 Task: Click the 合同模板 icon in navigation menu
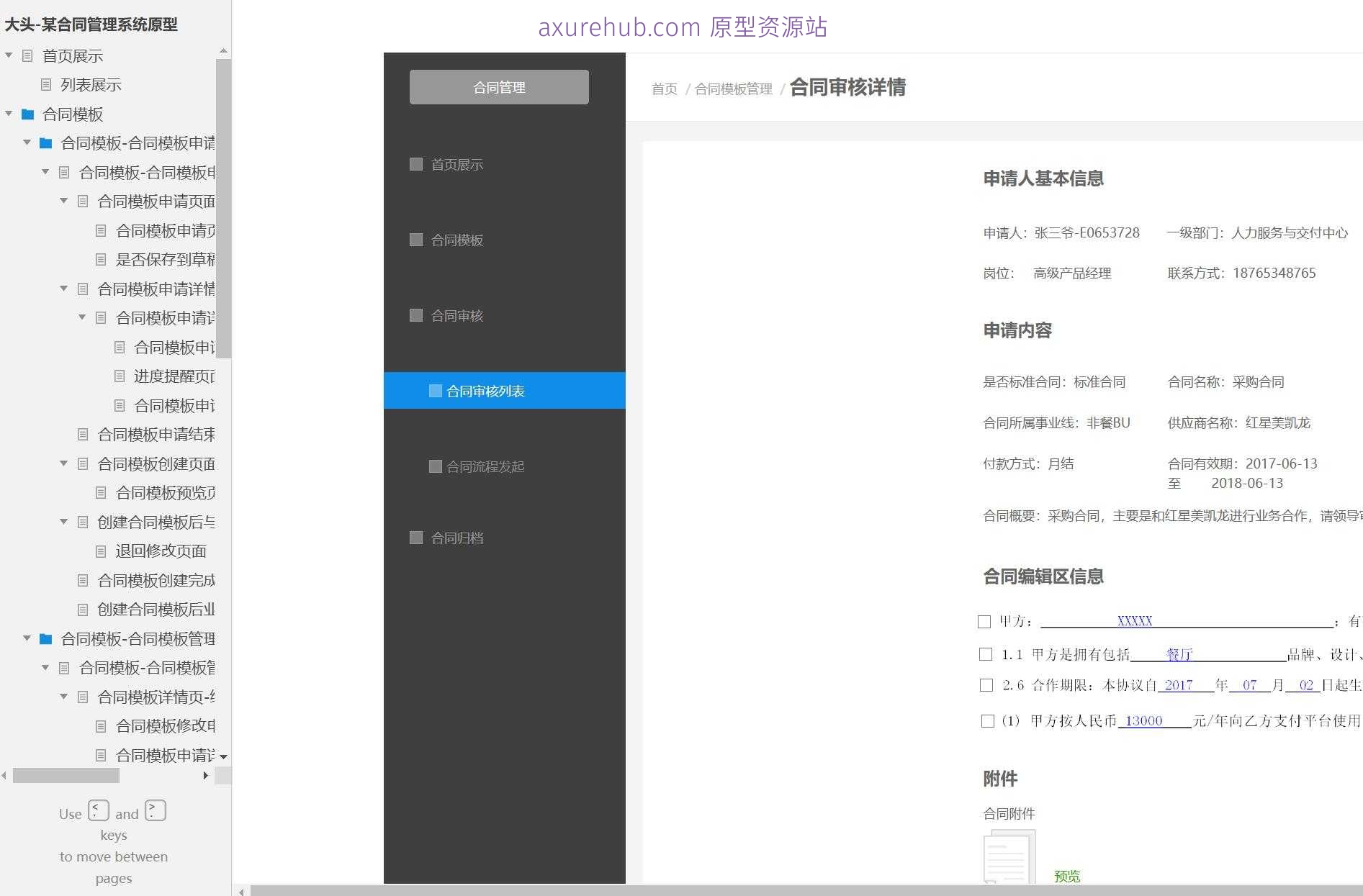click(415, 240)
